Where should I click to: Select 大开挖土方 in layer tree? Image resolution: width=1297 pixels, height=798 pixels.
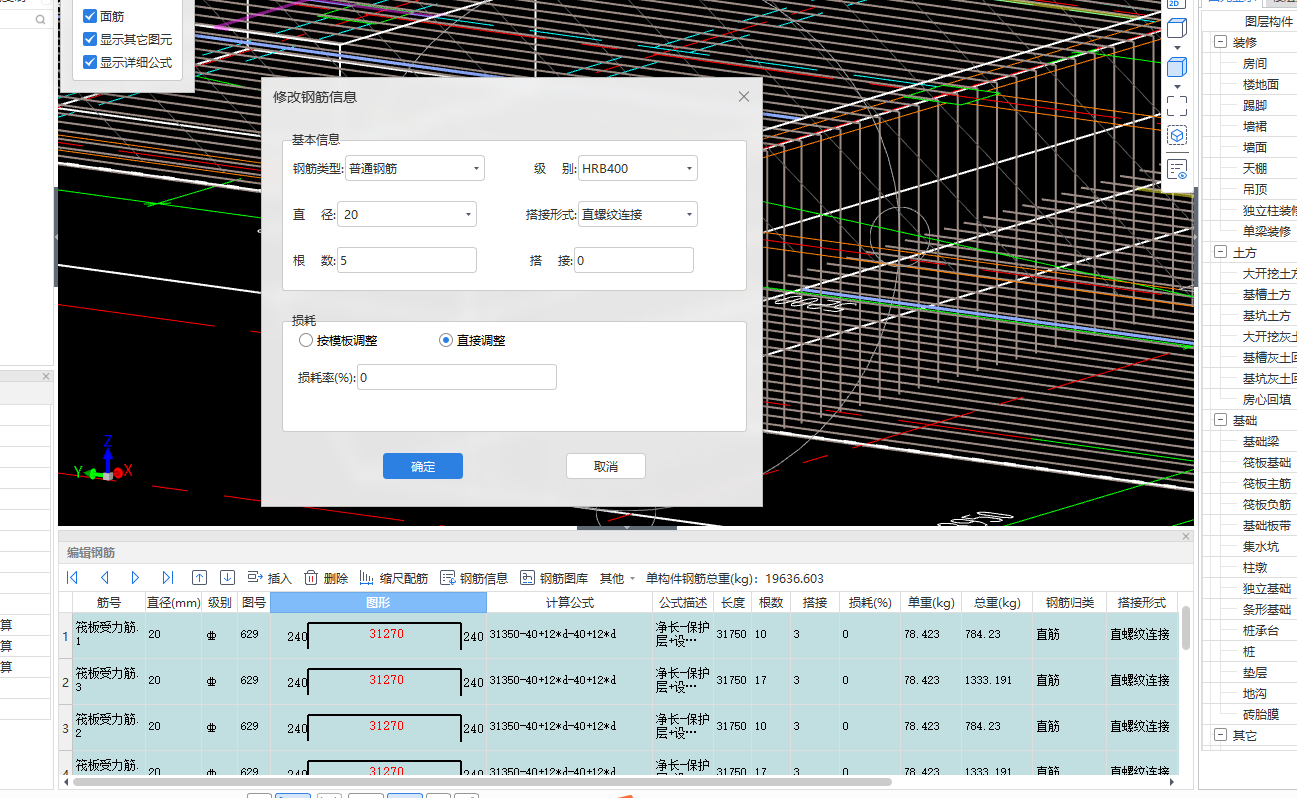click(1270, 273)
